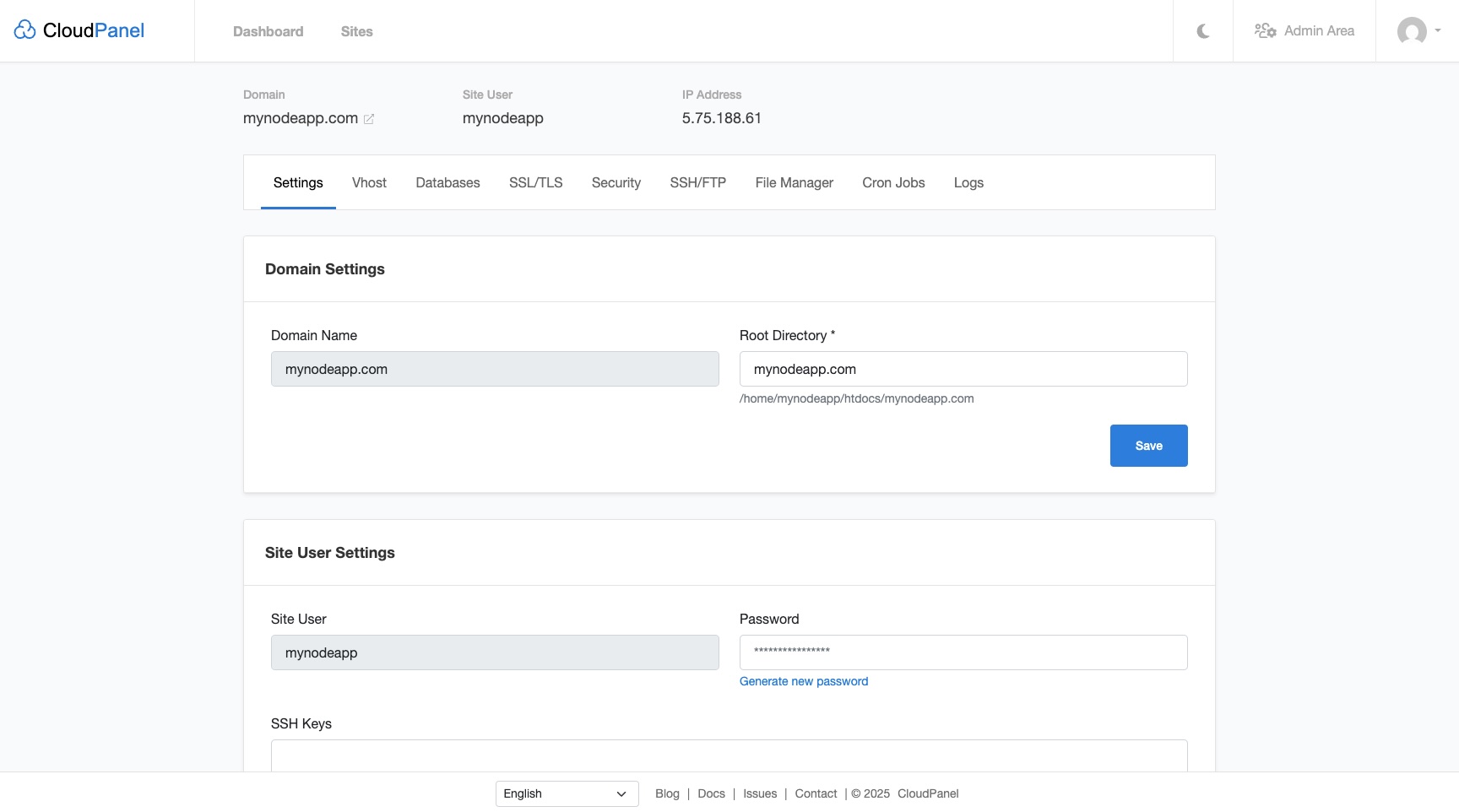
Task: Open the user avatar profile menu
Action: pos(1411,31)
